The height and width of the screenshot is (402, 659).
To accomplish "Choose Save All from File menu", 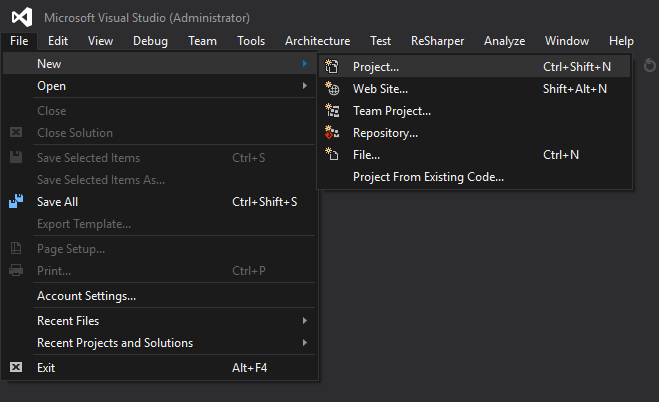I will coord(57,201).
